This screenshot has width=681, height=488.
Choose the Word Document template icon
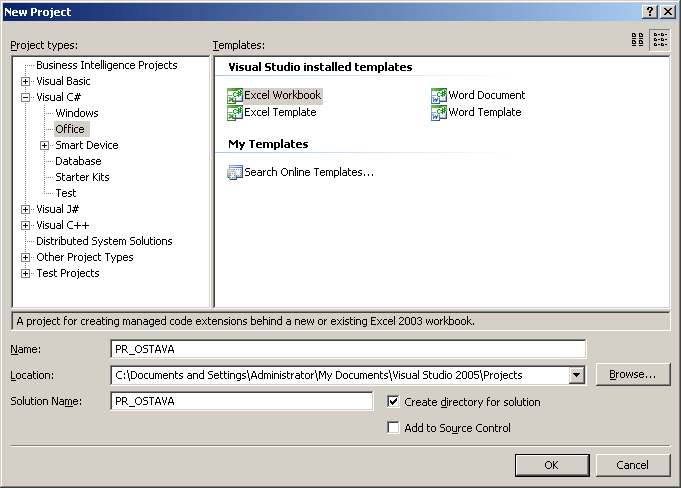point(439,96)
